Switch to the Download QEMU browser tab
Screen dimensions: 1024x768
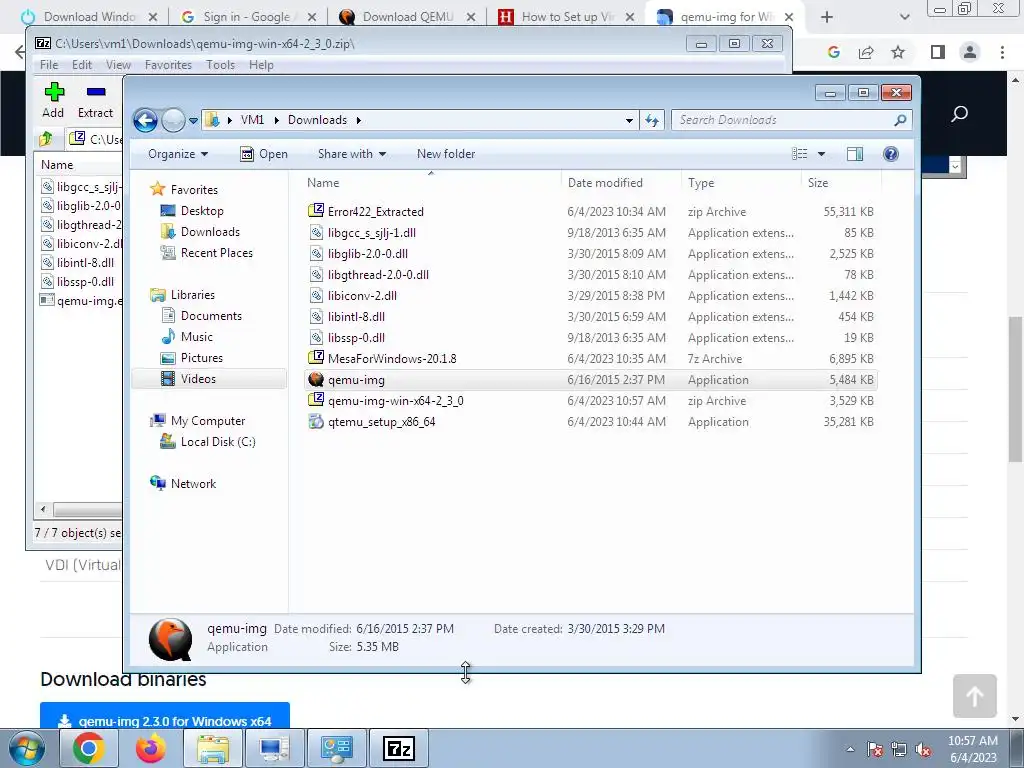click(x=408, y=17)
